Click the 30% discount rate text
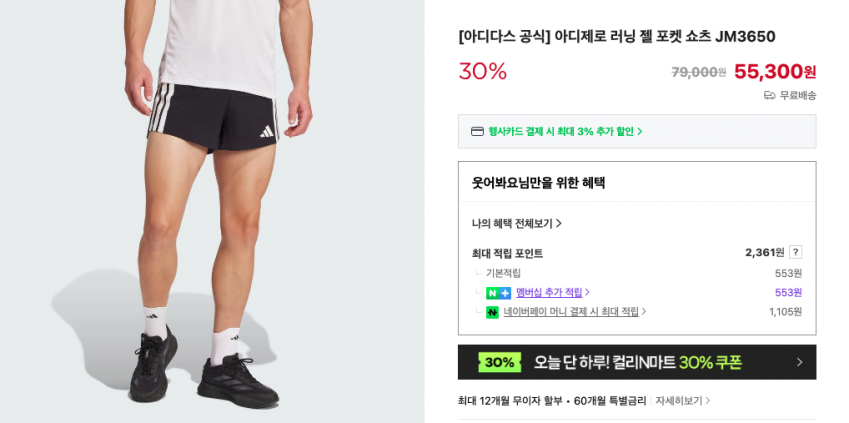This screenshot has height=423, width=849. click(x=482, y=71)
